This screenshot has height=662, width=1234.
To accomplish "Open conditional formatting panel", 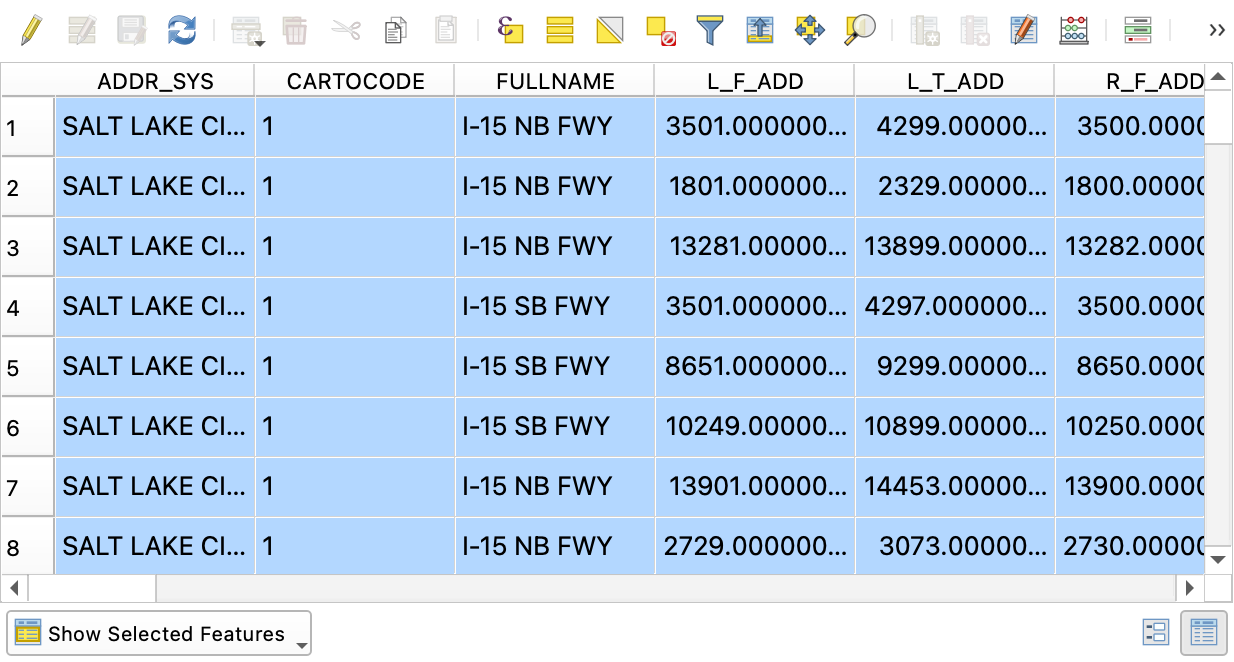I will point(1138,30).
